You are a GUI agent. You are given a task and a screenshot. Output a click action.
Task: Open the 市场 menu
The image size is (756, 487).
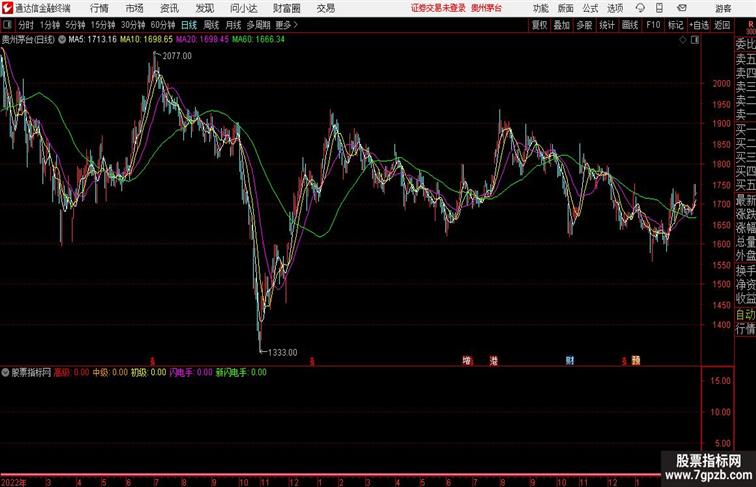[135, 8]
